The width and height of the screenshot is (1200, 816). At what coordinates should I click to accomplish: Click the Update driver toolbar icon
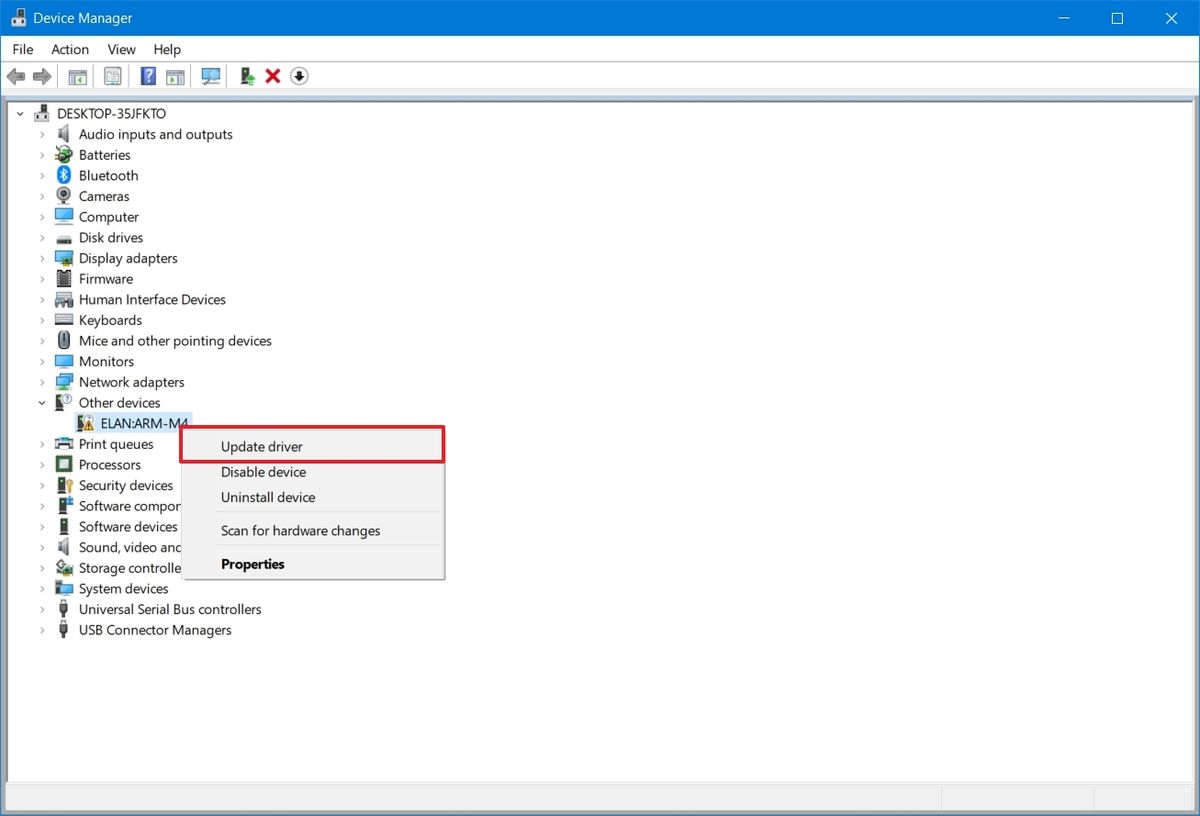click(x=247, y=76)
